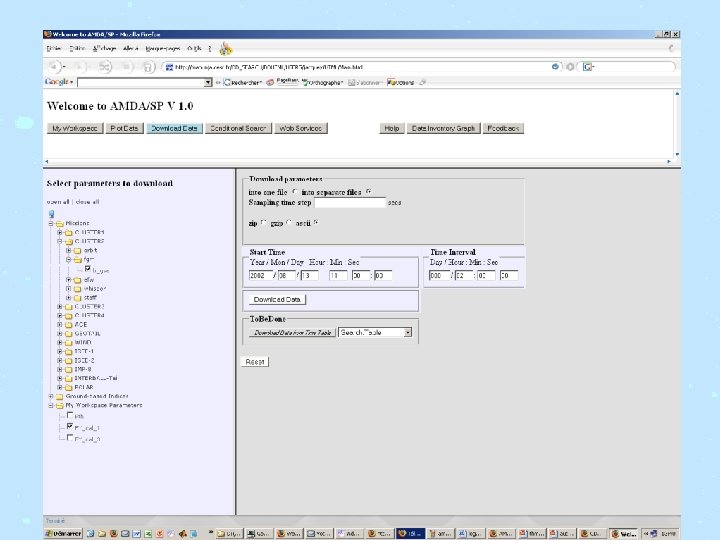The height and width of the screenshot is (540, 720).
Task: Click the Firefox forward arrow
Action: (x=79, y=67)
